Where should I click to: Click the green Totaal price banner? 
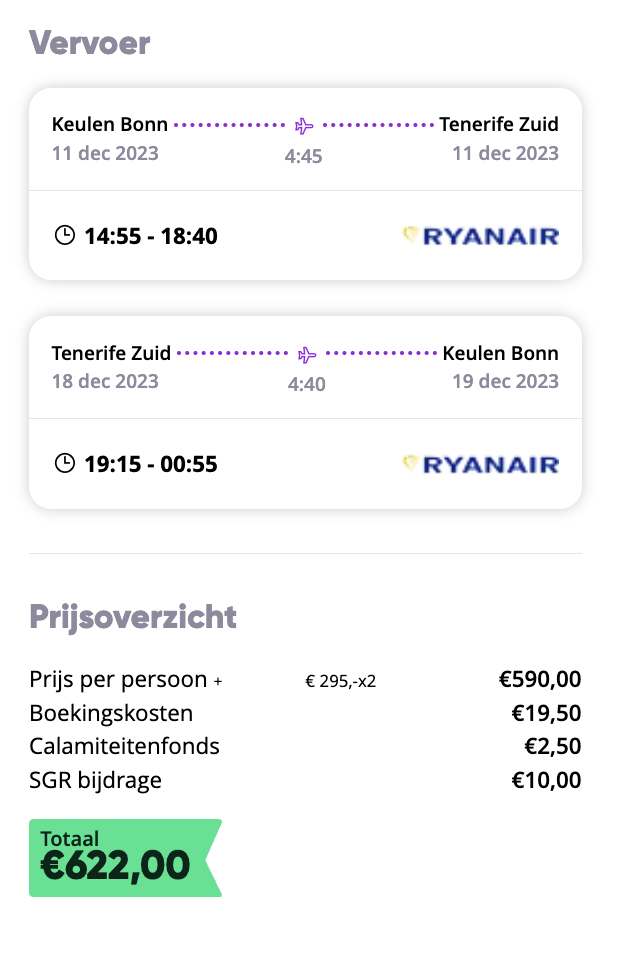coord(126,858)
